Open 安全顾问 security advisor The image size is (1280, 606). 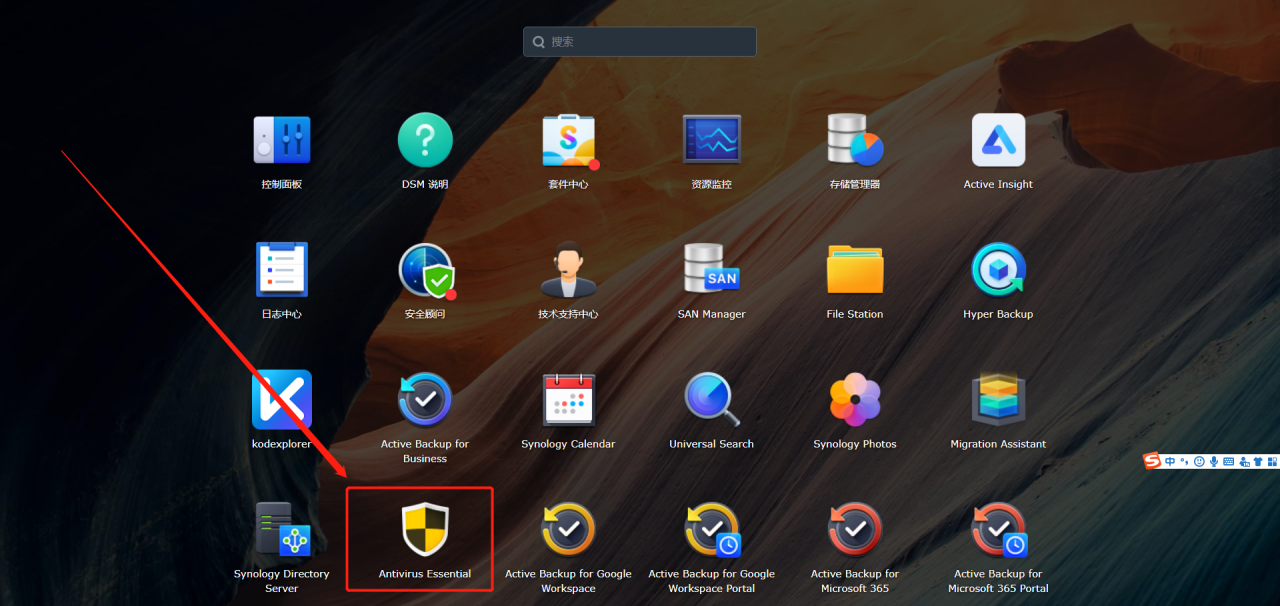click(425, 270)
